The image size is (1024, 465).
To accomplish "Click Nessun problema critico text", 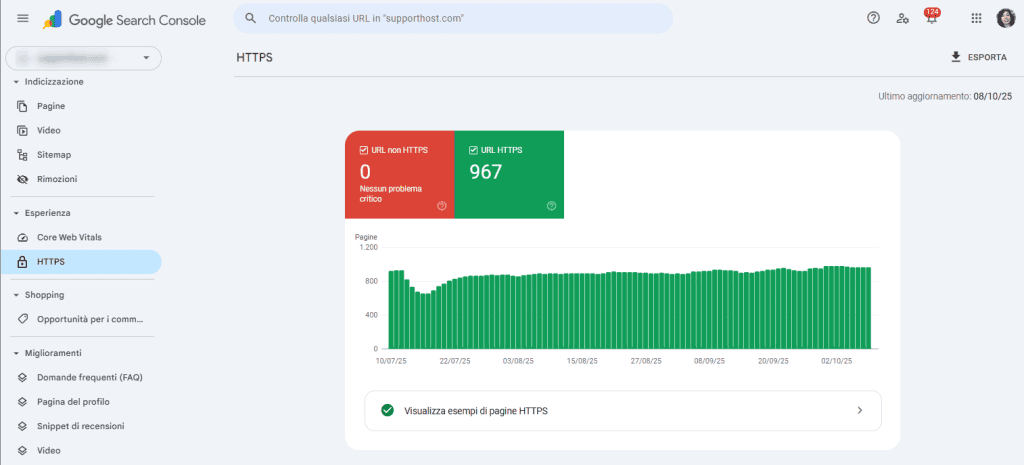I will pos(391,193).
